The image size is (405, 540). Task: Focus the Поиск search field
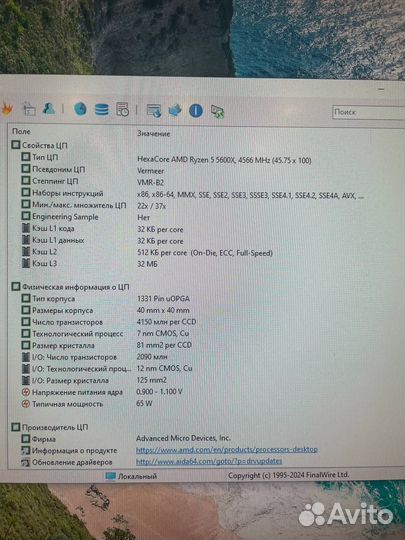pyautogui.click(x=368, y=112)
